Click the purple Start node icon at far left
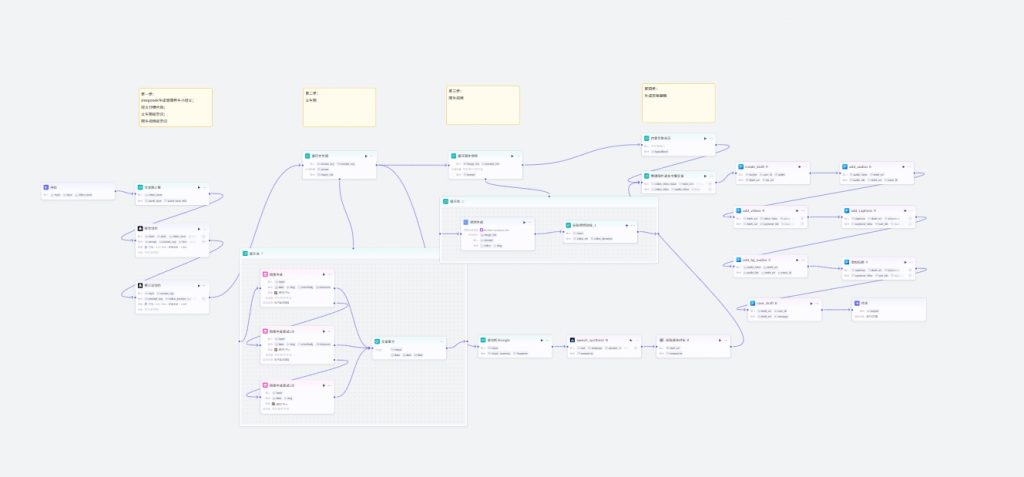The image size is (1024, 477). coord(46,188)
